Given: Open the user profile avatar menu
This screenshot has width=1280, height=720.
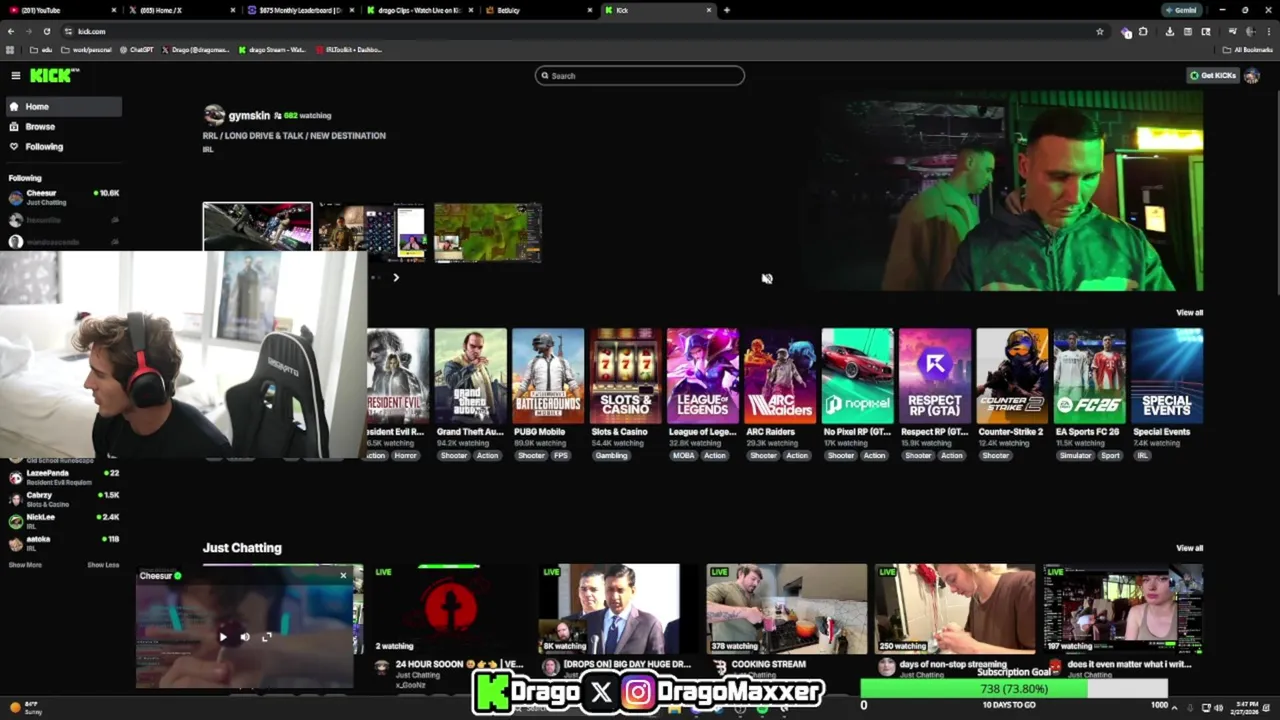Looking at the screenshot, I should point(1251,76).
